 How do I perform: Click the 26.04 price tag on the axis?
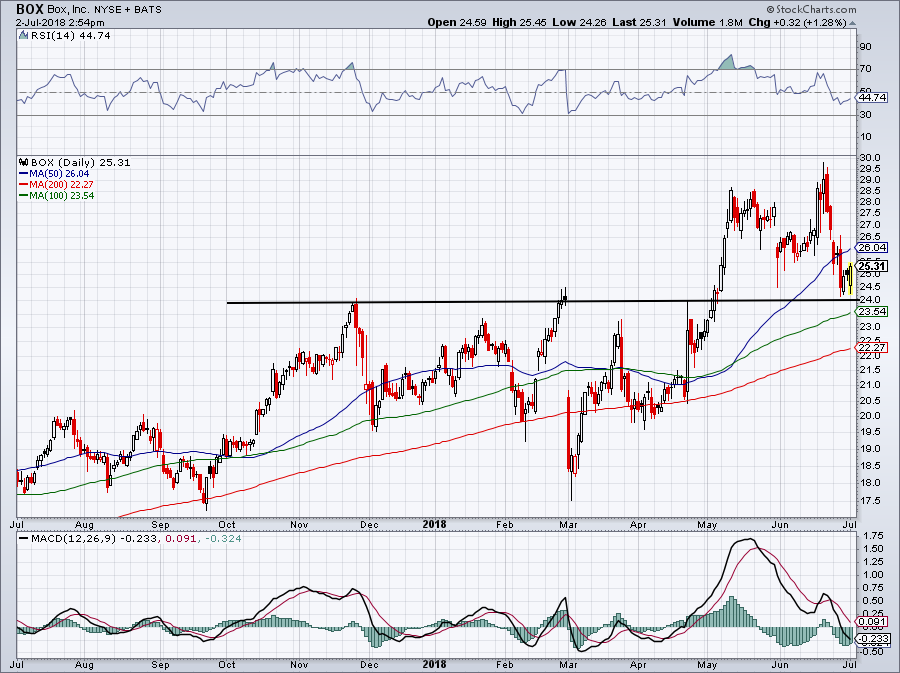873,248
